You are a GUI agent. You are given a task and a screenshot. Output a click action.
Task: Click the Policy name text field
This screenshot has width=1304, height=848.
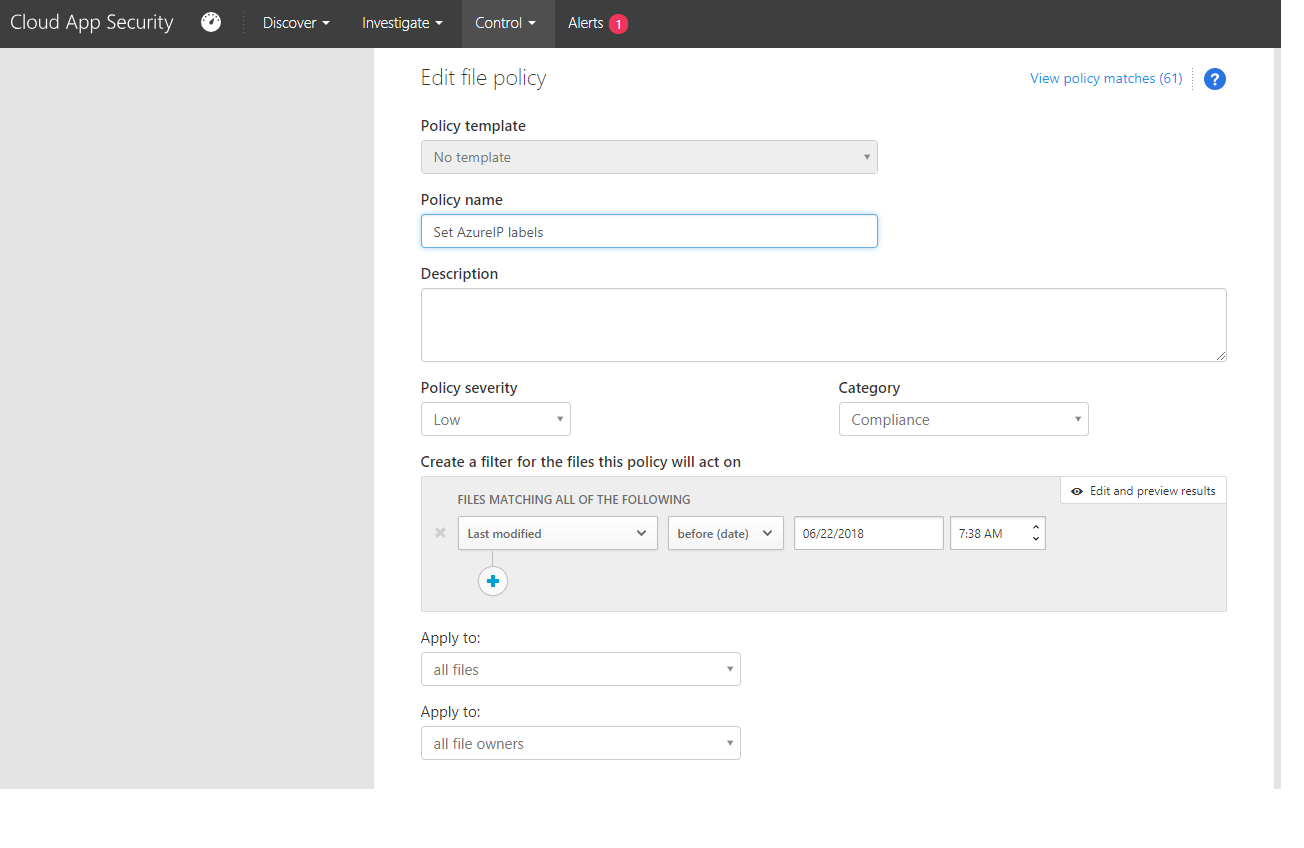click(648, 232)
